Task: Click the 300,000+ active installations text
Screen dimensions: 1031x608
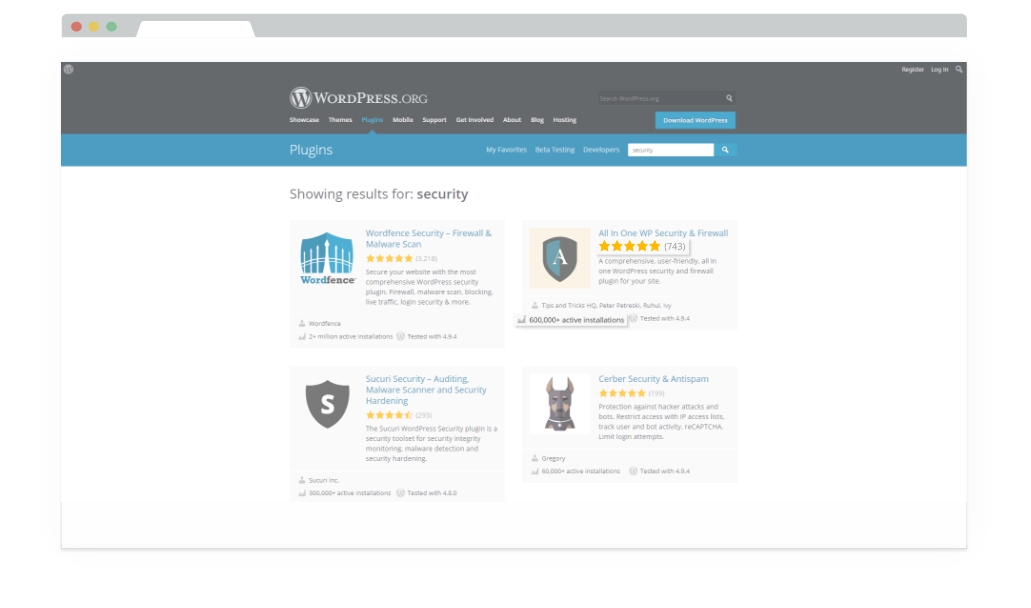Action: coord(350,493)
